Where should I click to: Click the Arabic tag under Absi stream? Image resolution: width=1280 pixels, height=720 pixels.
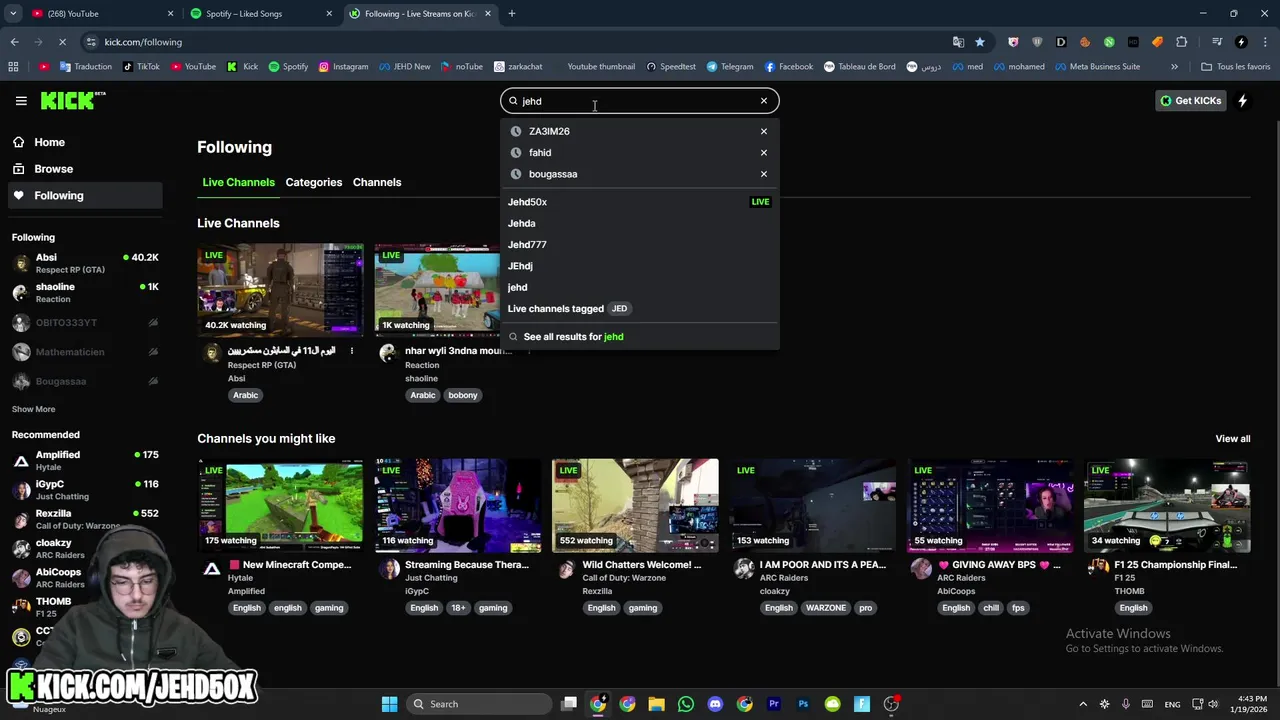click(x=246, y=395)
